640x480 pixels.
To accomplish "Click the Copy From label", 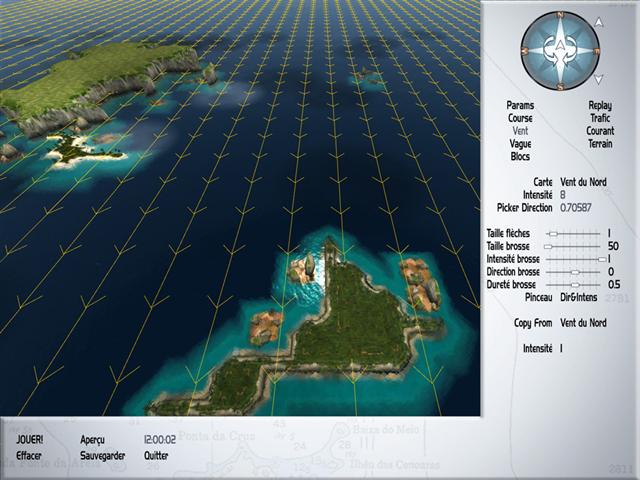I will pyautogui.click(x=533, y=323).
